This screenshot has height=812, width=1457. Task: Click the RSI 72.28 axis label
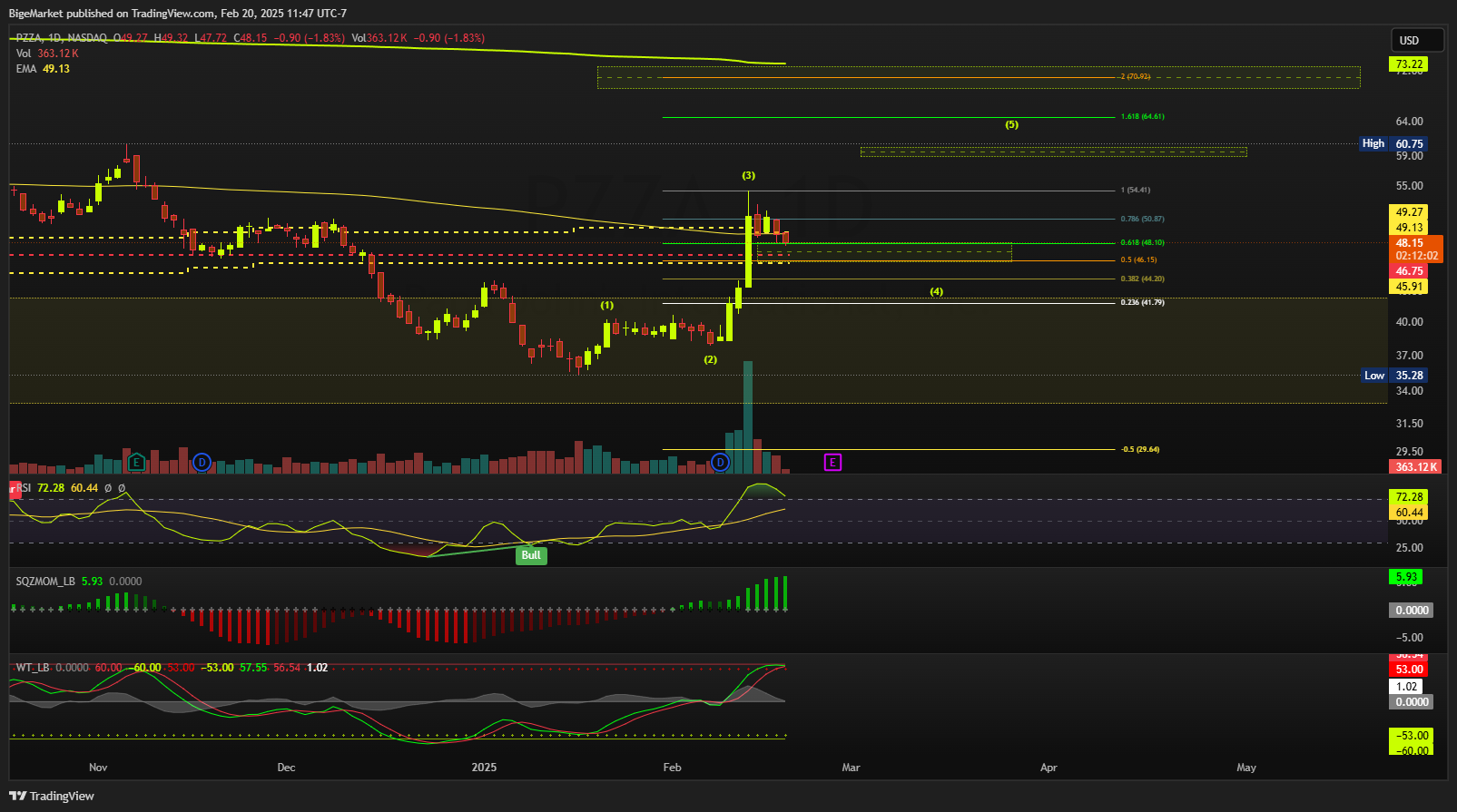[1409, 497]
